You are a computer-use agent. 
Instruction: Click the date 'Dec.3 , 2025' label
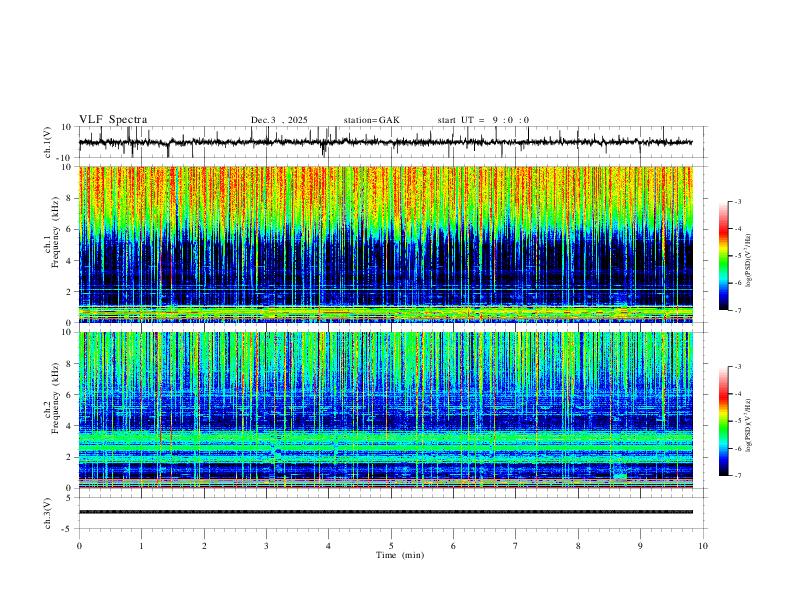point(279,120)
